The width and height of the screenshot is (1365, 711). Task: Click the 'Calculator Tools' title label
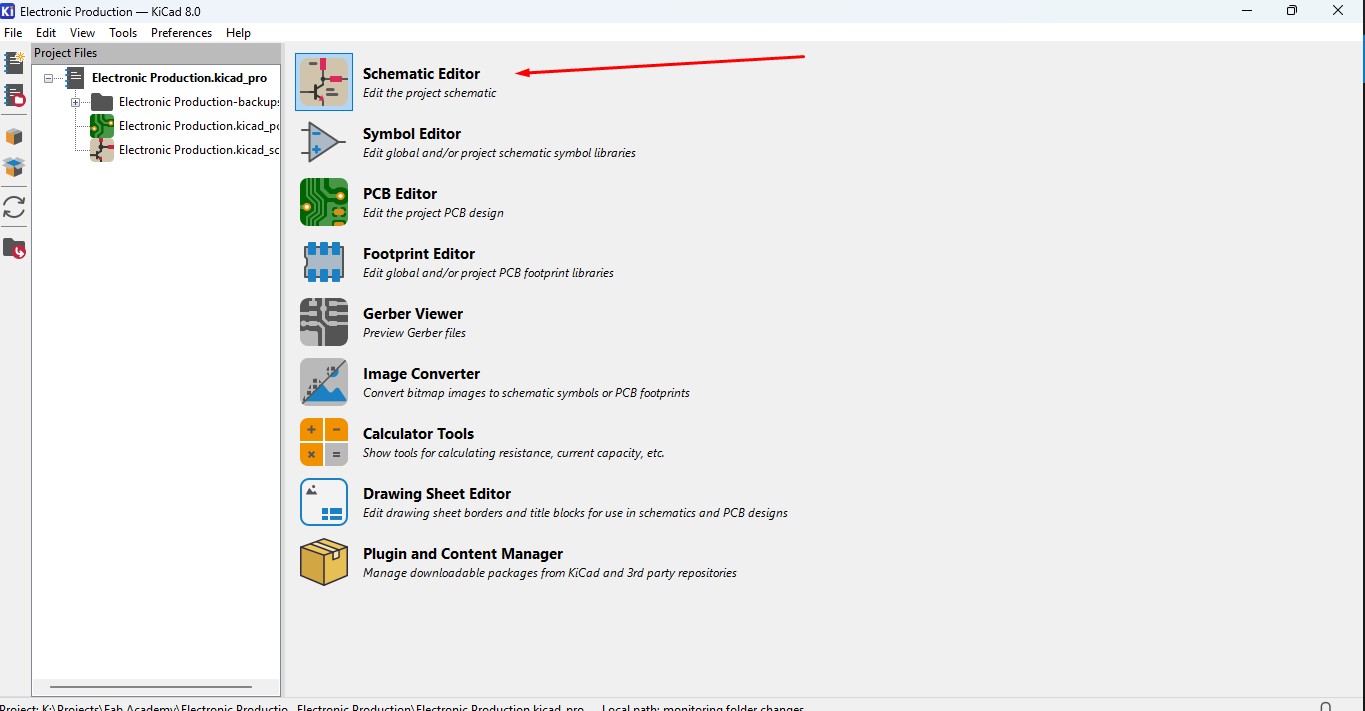[418, 434]
